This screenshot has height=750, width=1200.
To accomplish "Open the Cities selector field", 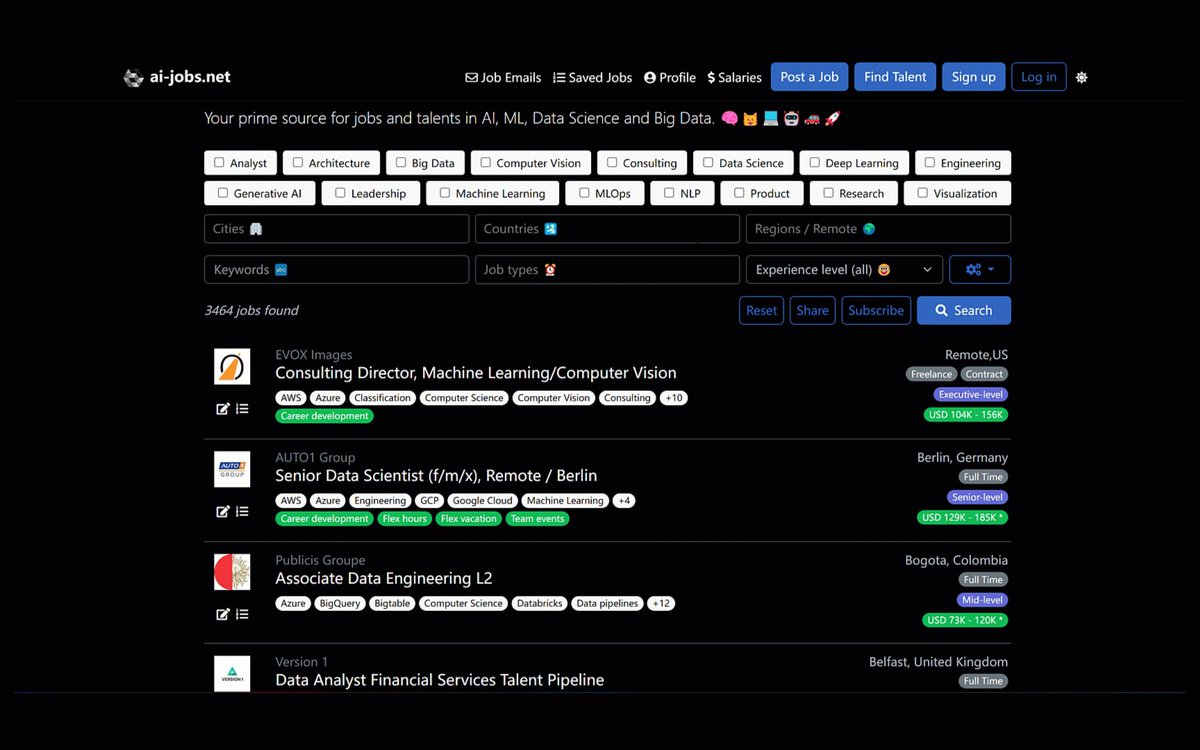I will (x=336, y=229).
